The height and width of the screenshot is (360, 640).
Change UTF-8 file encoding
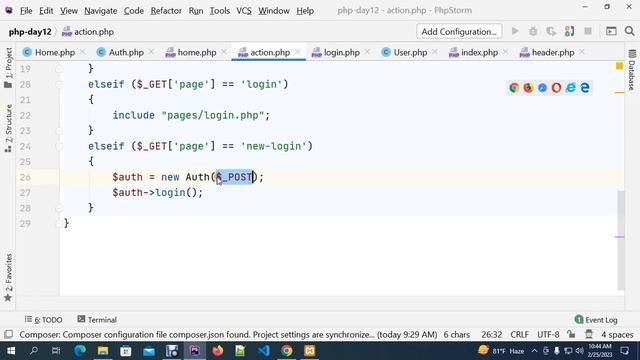click(548, 334)
